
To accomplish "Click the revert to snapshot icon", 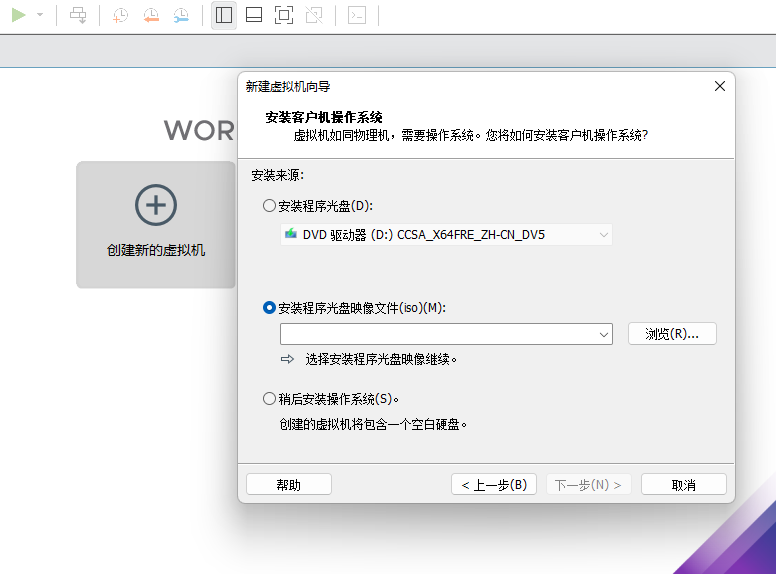I will pyautogui.click(x=151, y=15).
